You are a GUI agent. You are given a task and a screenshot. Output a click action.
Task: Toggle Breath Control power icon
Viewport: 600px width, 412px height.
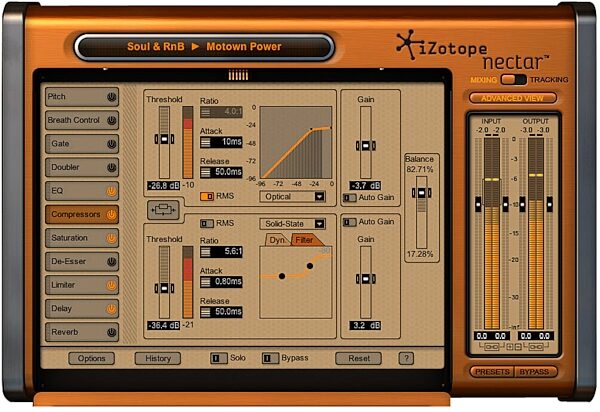(x=111, y=121)
